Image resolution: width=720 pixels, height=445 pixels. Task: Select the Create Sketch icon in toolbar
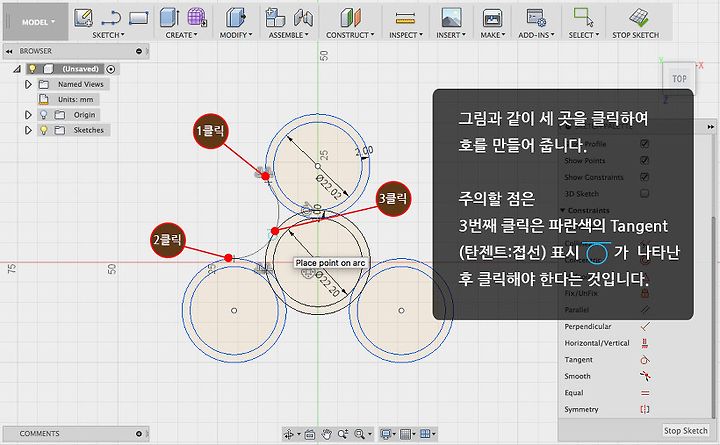83,18
